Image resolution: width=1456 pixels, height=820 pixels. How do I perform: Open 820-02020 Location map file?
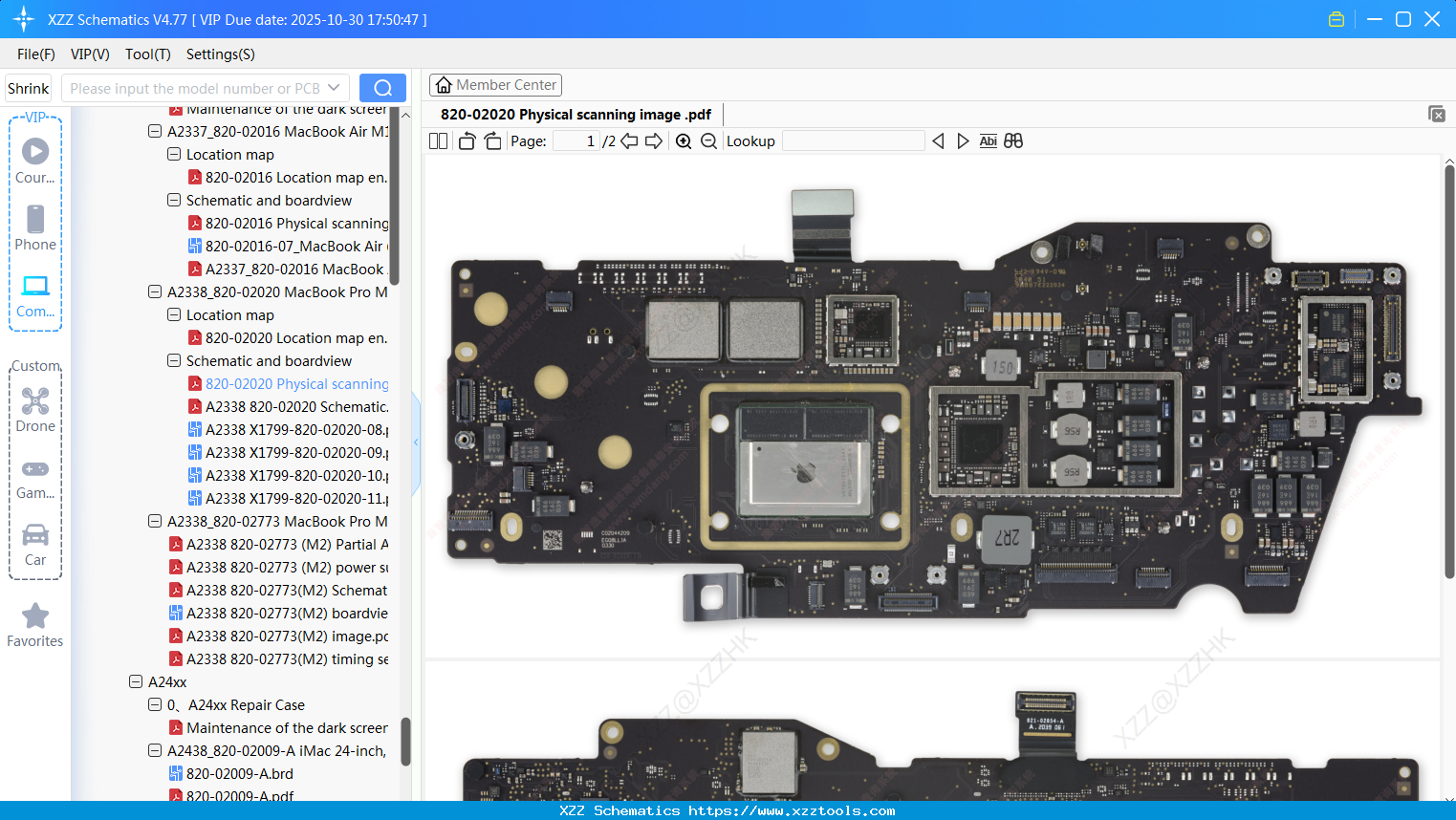pyautogui.click(x=288, y=337)
